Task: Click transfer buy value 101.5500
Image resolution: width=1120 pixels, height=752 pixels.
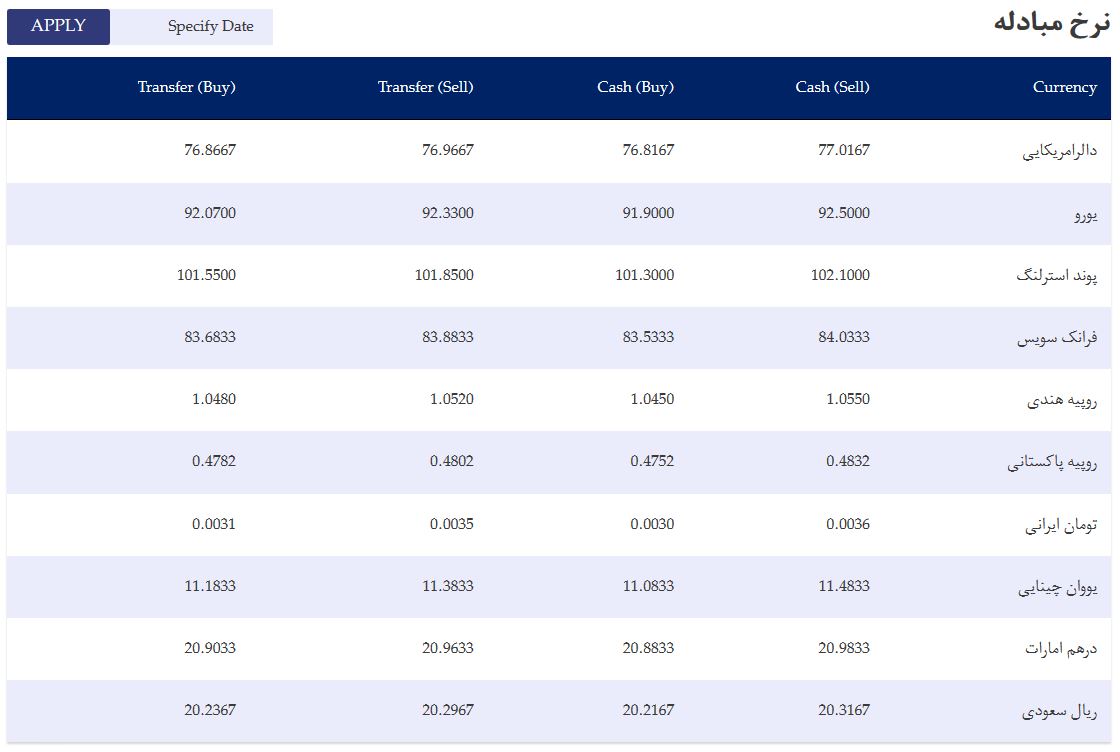Action: [206, 275]
